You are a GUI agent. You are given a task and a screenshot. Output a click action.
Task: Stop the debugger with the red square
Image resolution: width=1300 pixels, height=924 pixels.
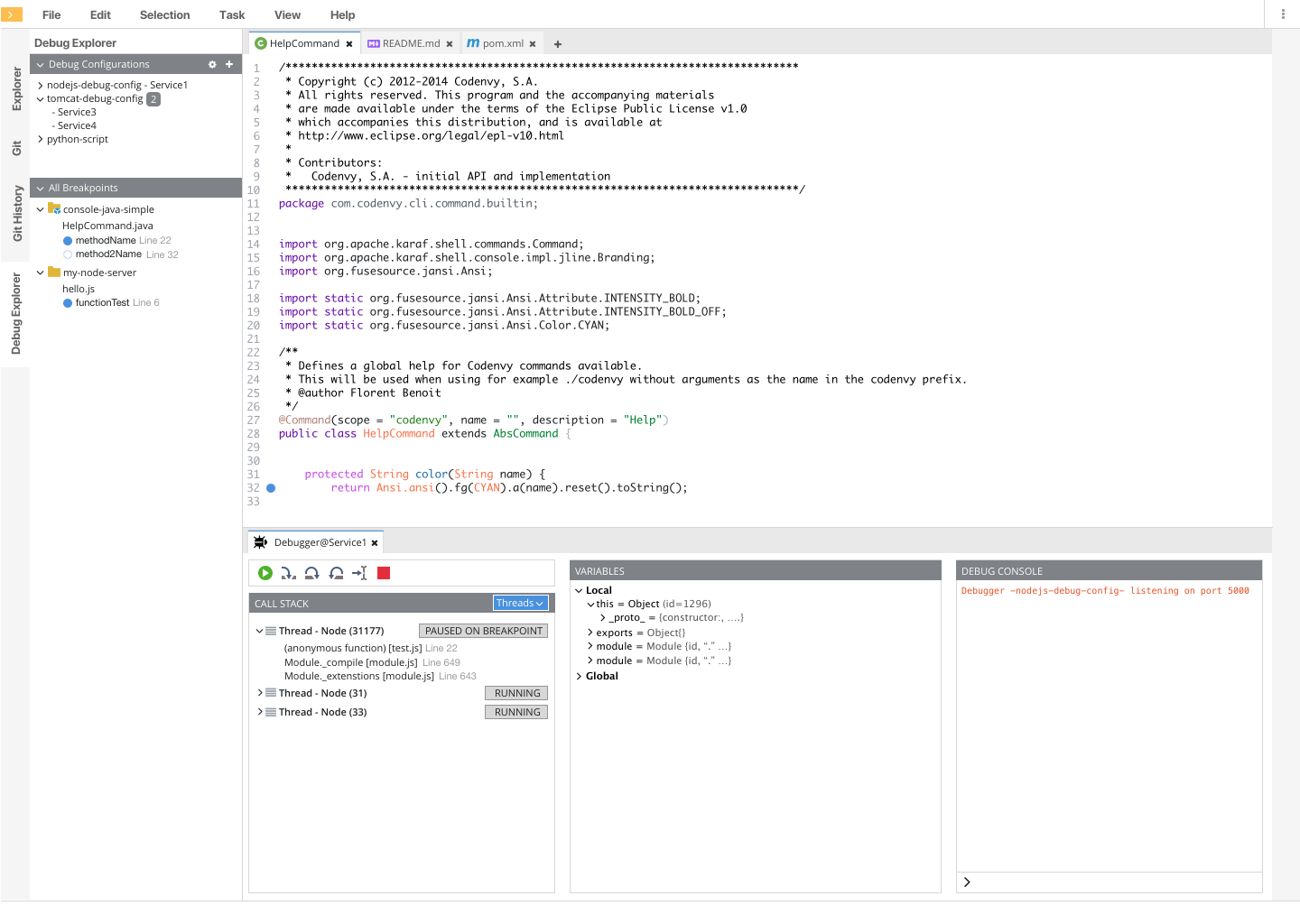point(384,573)
